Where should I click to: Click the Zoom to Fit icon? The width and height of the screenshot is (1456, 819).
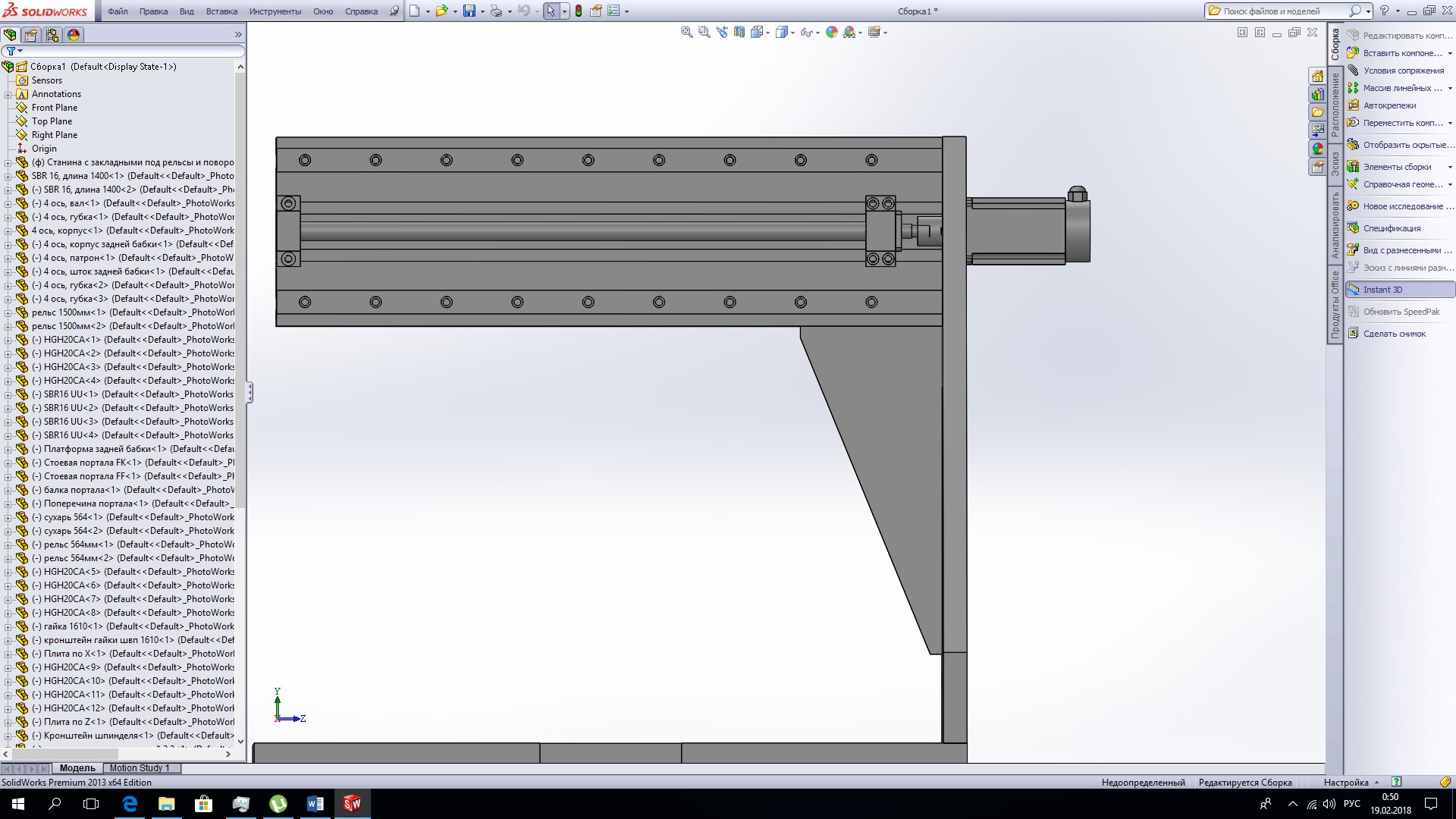click(686, 32)
